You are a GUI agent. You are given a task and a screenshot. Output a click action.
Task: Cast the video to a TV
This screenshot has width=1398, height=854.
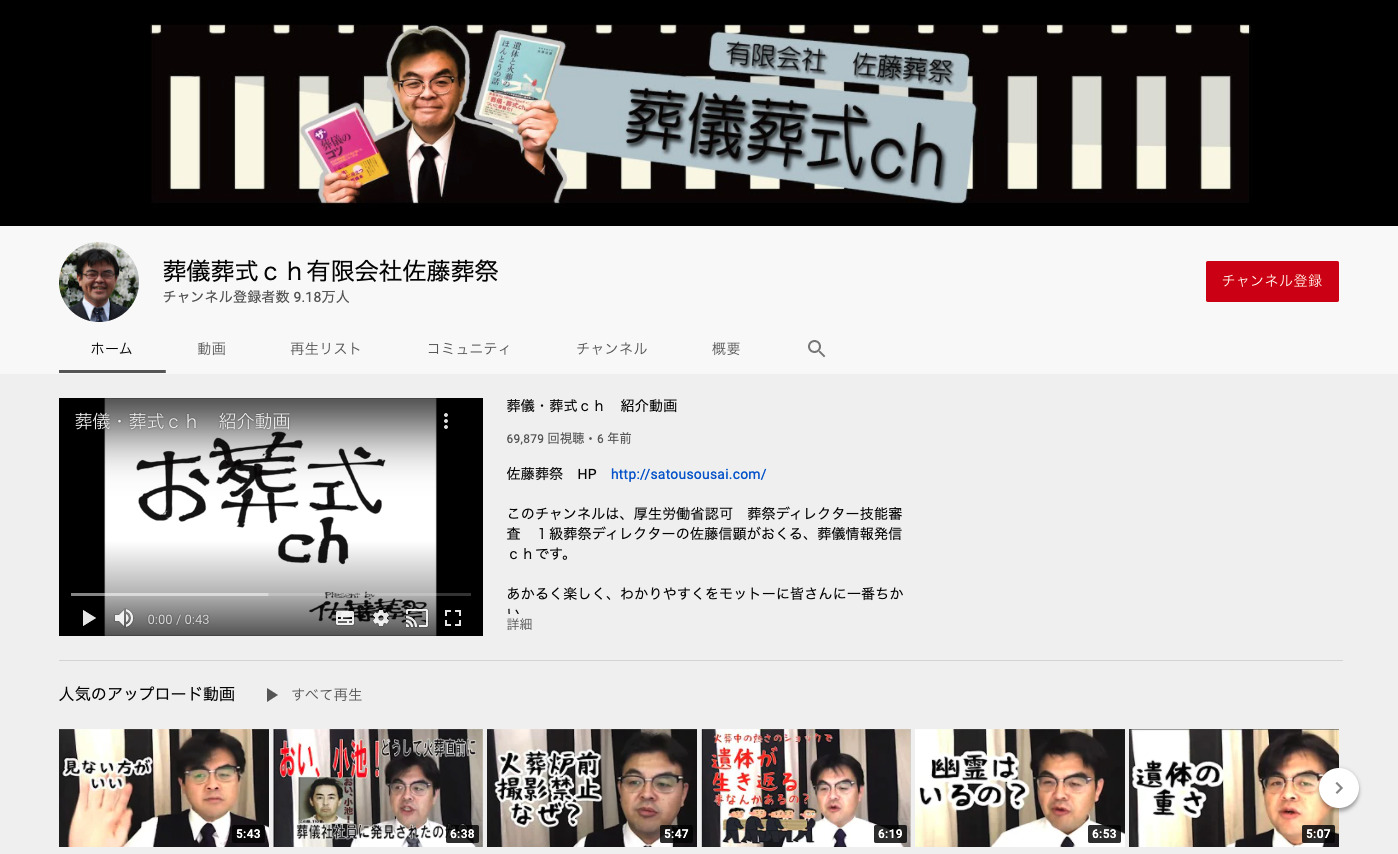(417, 618)
